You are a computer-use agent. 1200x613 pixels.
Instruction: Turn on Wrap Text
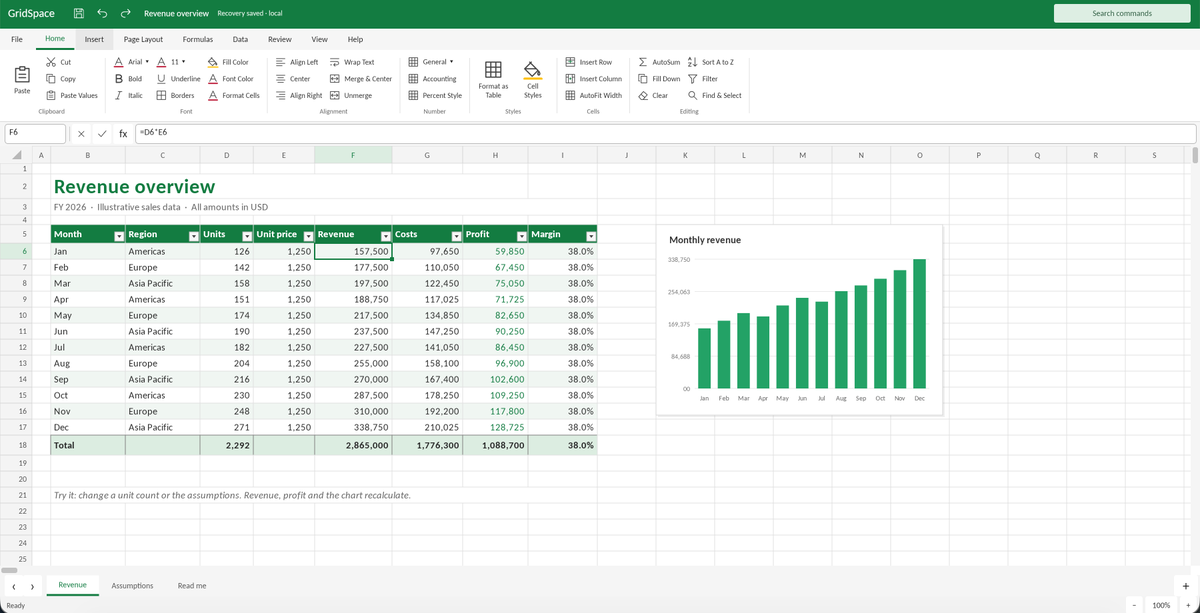352,62
